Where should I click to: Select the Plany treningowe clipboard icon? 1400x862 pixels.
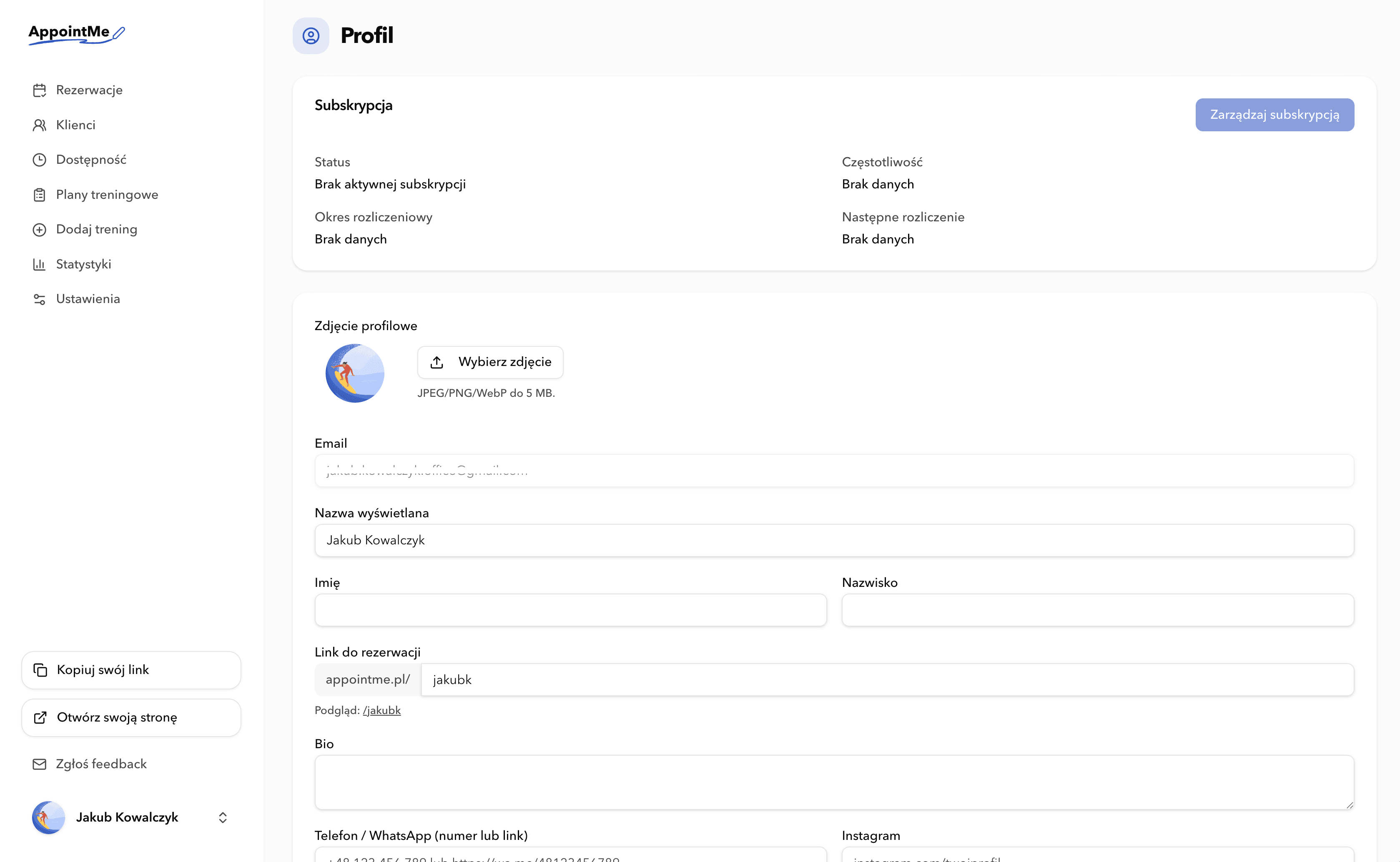pyautogui.click(x=39, y=194)
